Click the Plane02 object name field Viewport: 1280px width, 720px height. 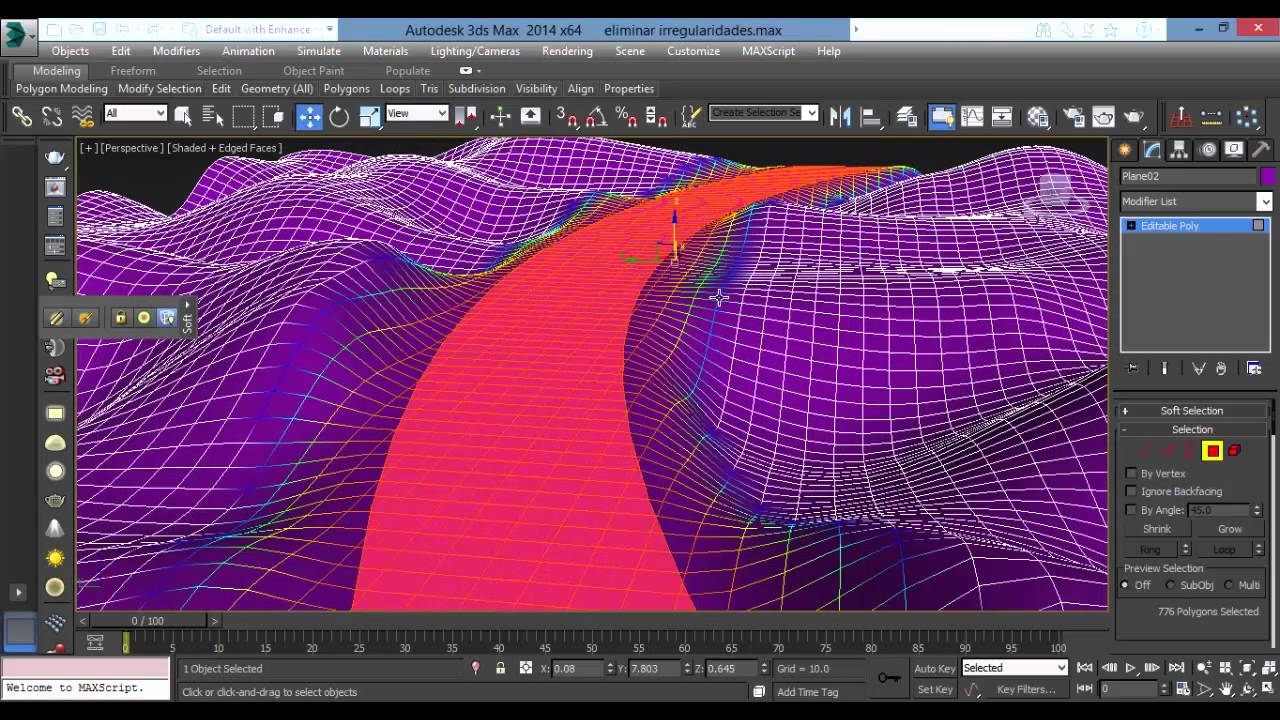[x=1188, y=176]
